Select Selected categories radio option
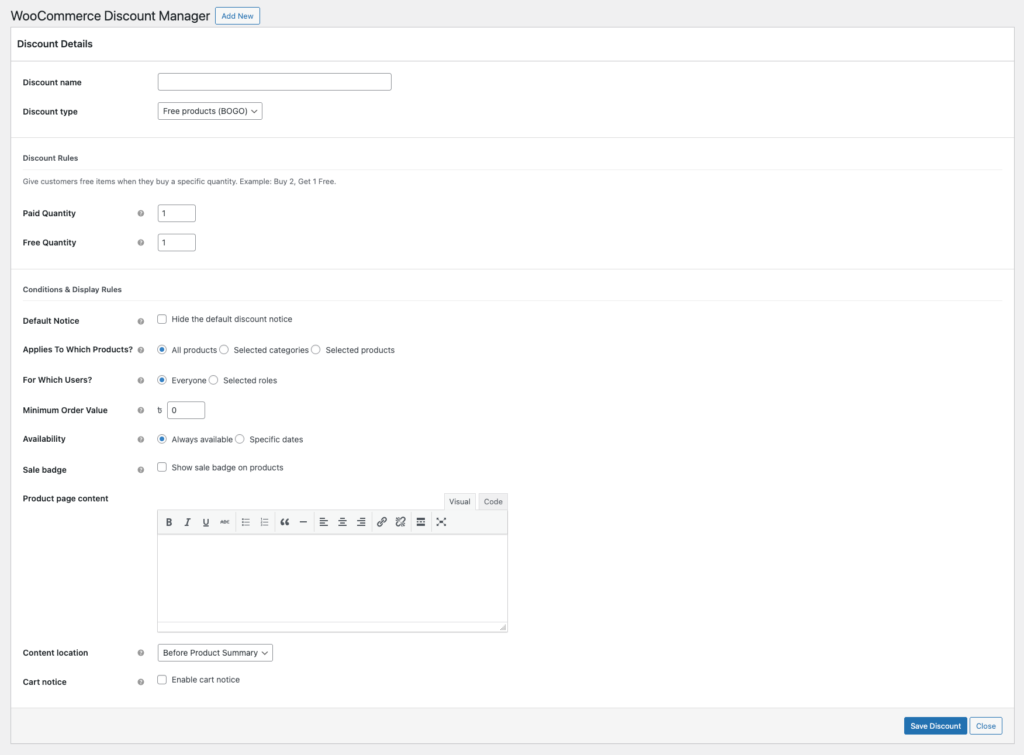 click(x=224, y=350)
